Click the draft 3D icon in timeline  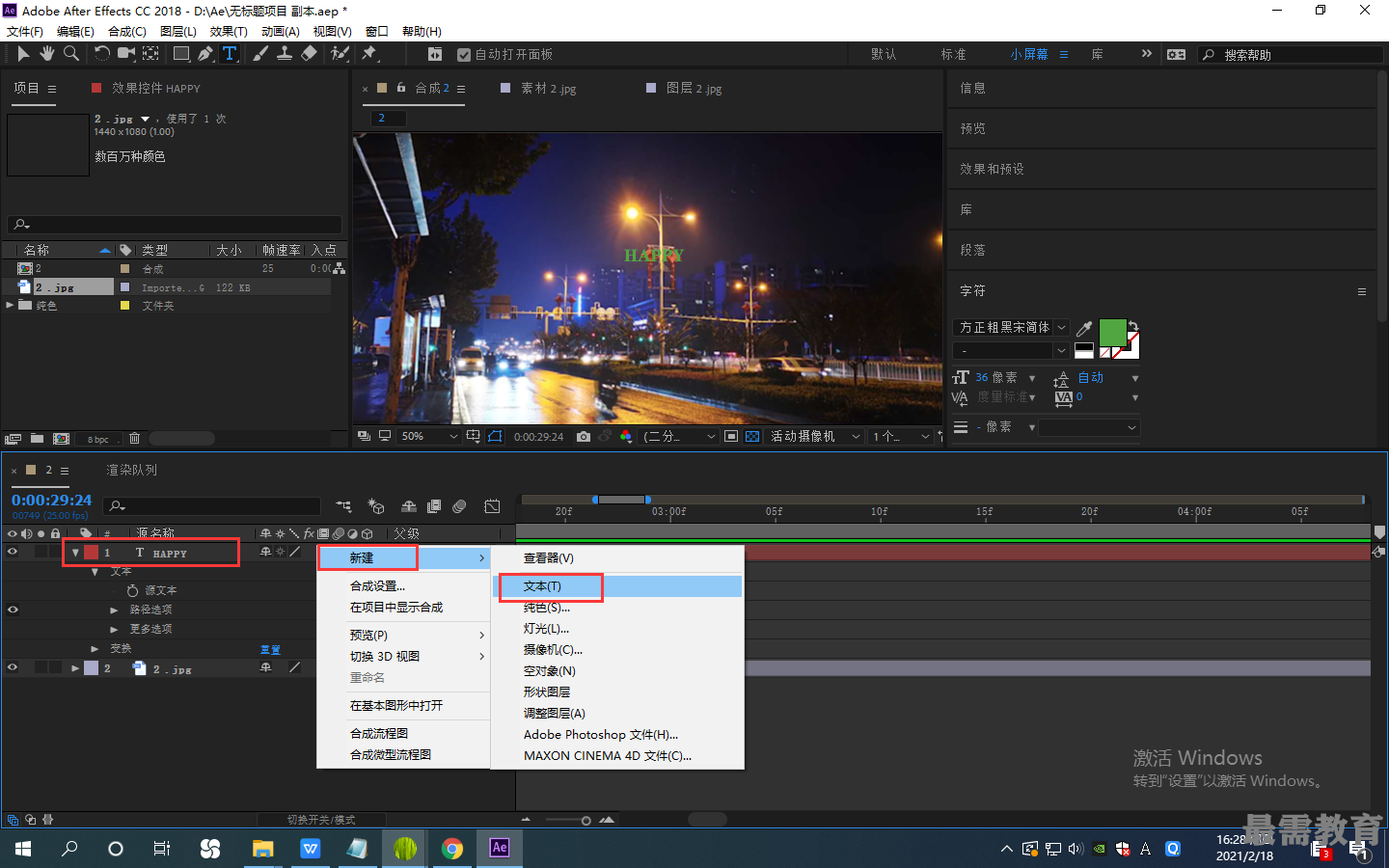click(x=376, y=506)
